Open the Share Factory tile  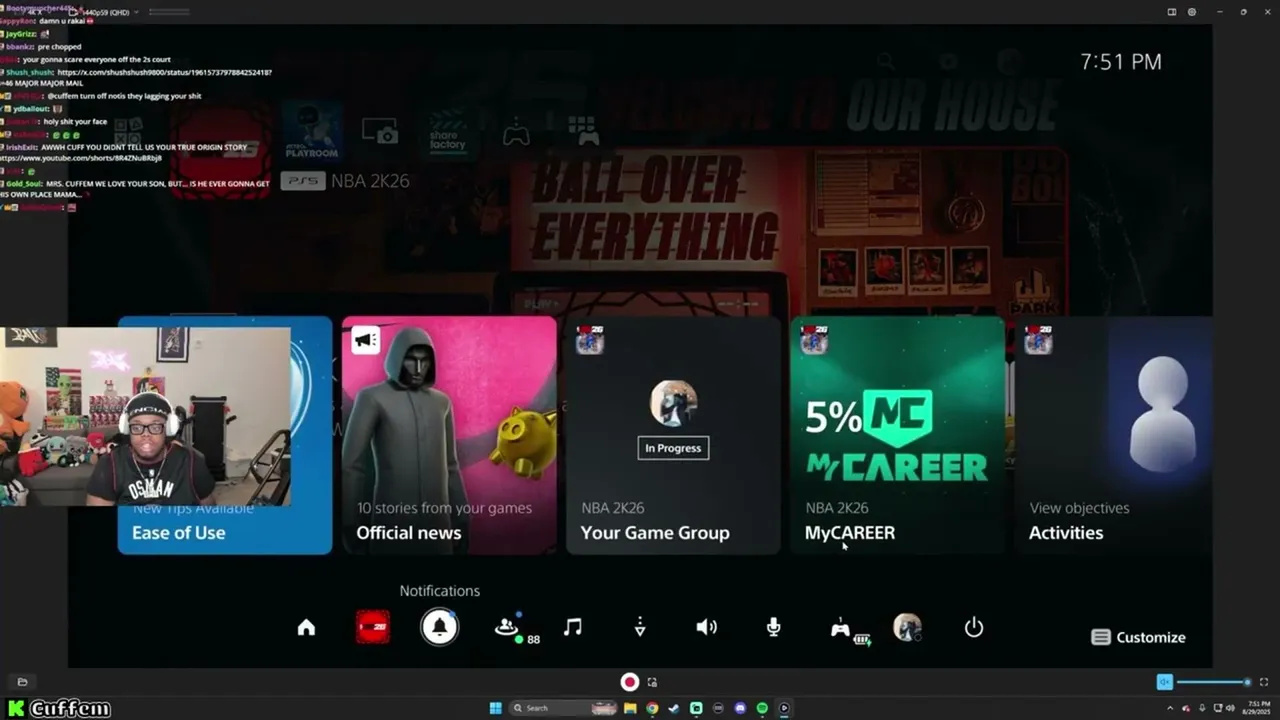coord(448,131)
